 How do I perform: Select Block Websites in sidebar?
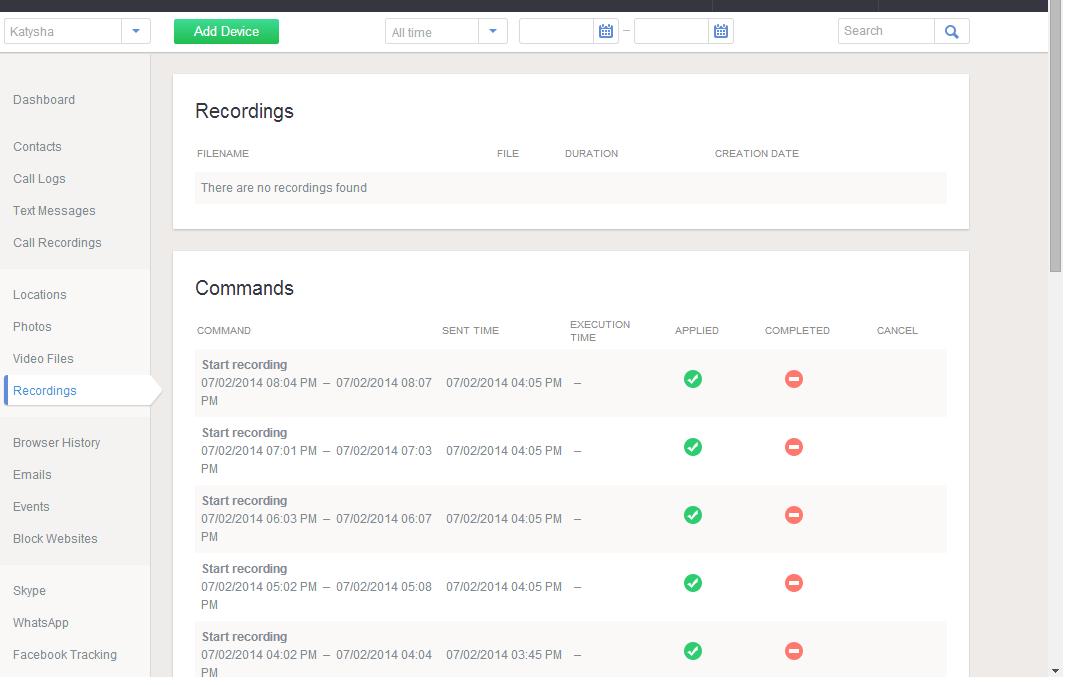[x=55, y=539]
